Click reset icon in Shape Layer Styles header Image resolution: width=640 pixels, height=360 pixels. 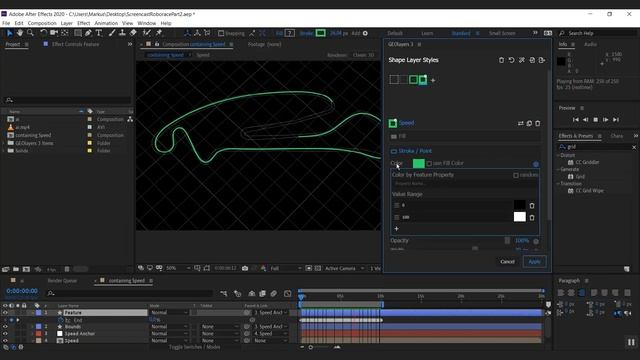[511, 60]
